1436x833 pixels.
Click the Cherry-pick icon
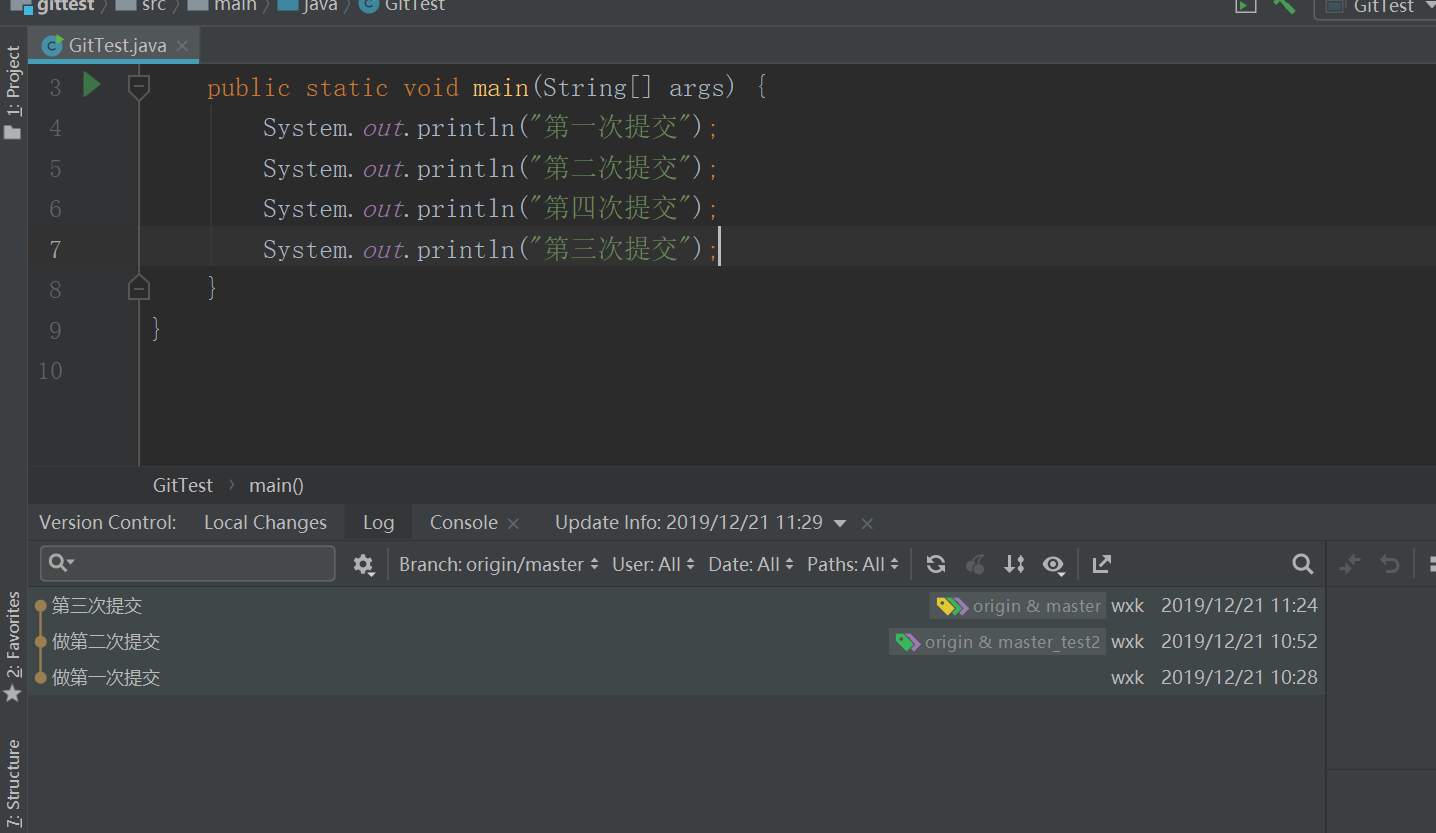pyautogui.click(x=975, y=564)
